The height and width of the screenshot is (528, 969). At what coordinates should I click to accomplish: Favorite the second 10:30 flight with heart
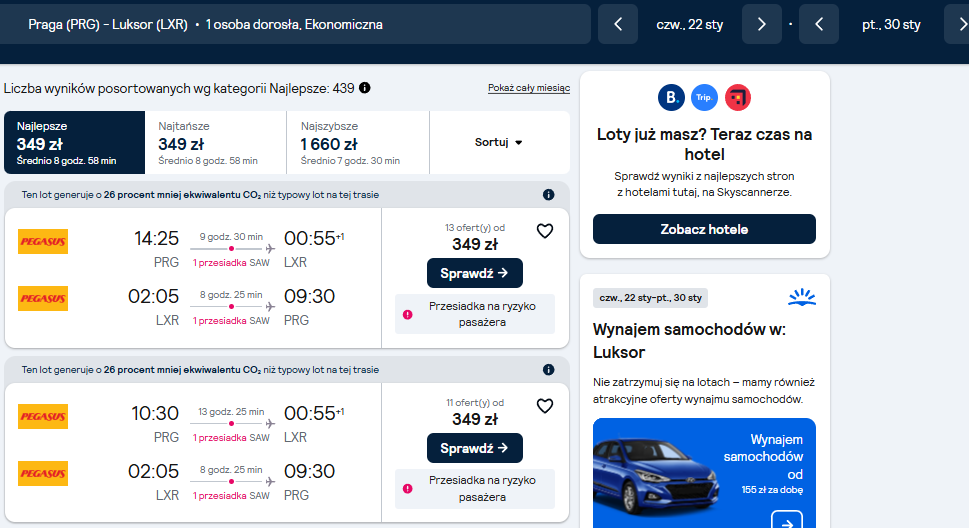(x=544, y=406)
